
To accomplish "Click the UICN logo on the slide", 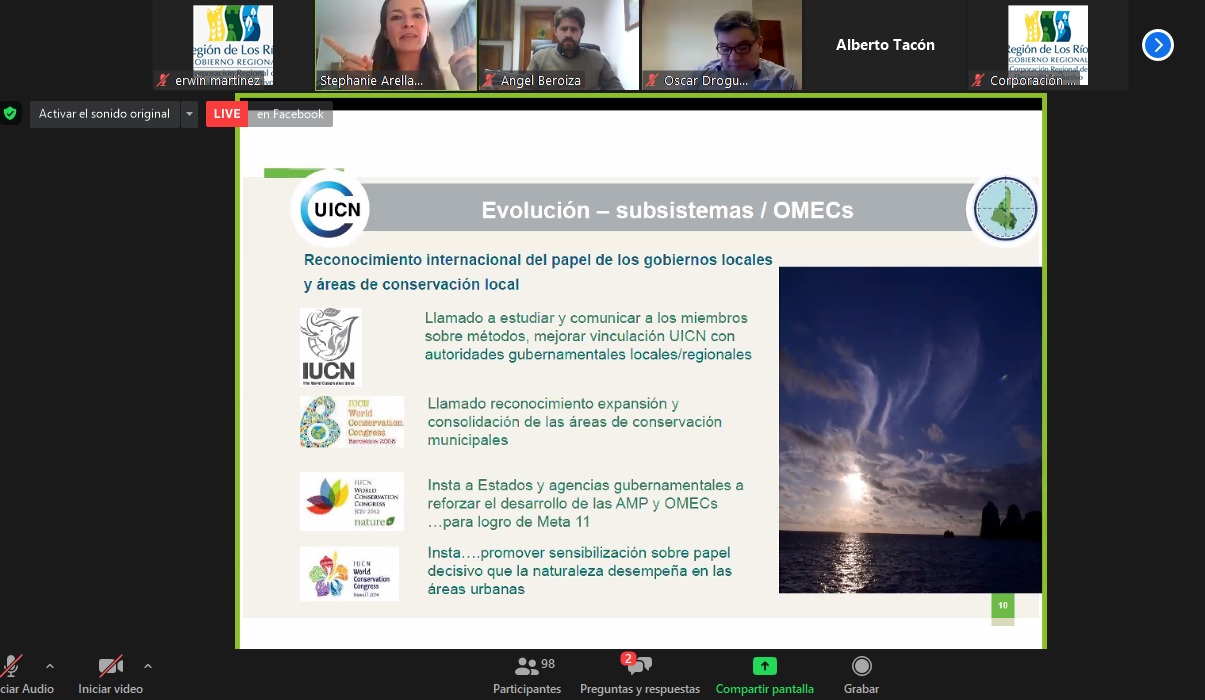I will [x=330, y=209].
